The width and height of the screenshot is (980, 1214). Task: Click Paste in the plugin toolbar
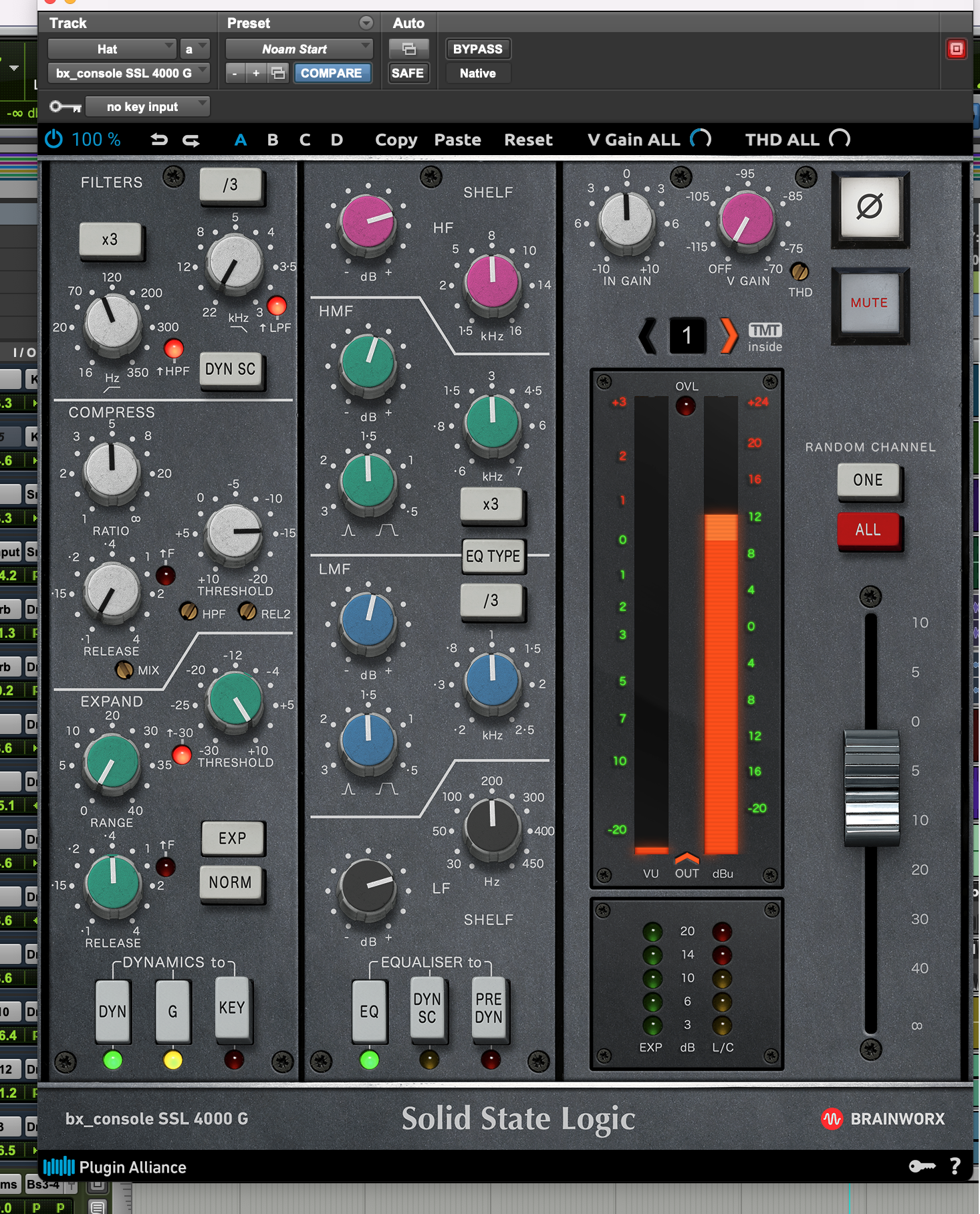458,140
